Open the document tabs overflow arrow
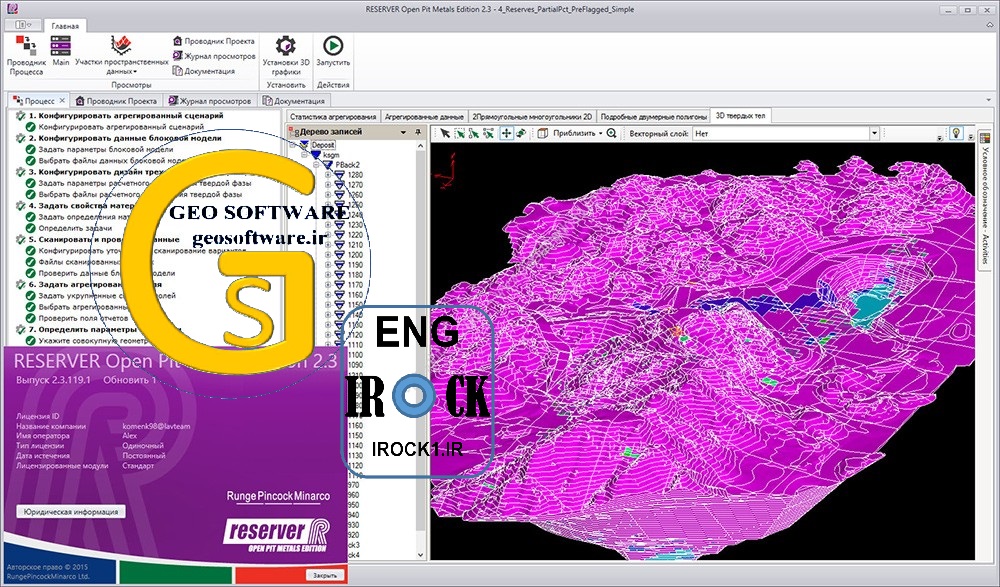The width and height of the screenshot is (1000, 587). (x=989, y=100)
